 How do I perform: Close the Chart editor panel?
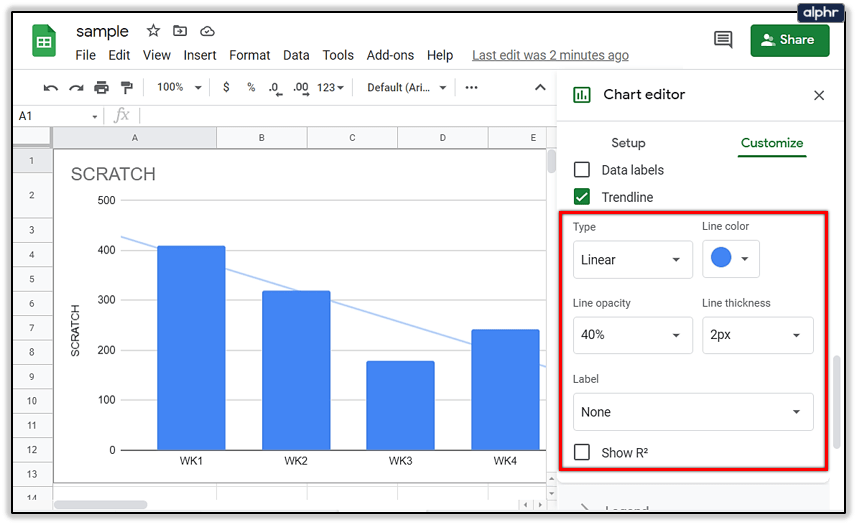[819, 96]
